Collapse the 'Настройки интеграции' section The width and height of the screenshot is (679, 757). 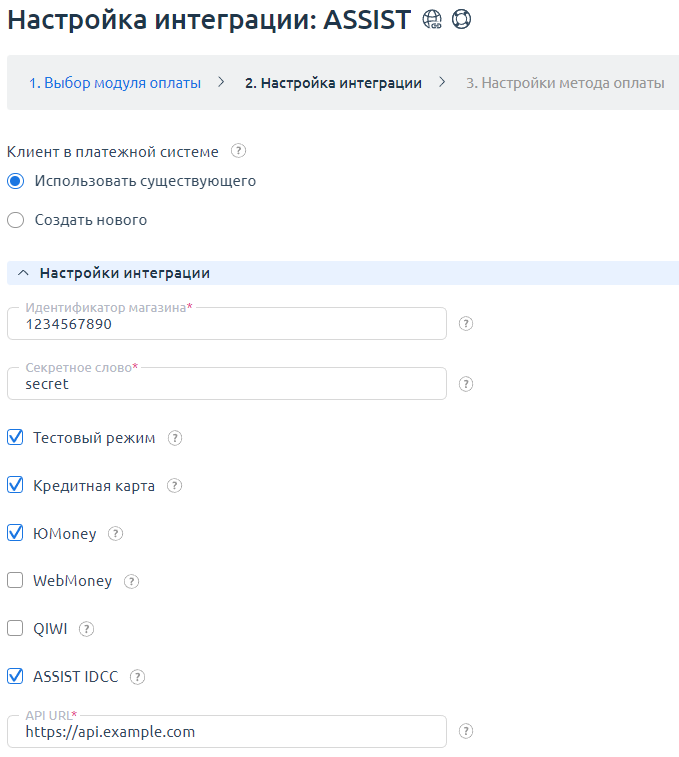coord(24,273)
